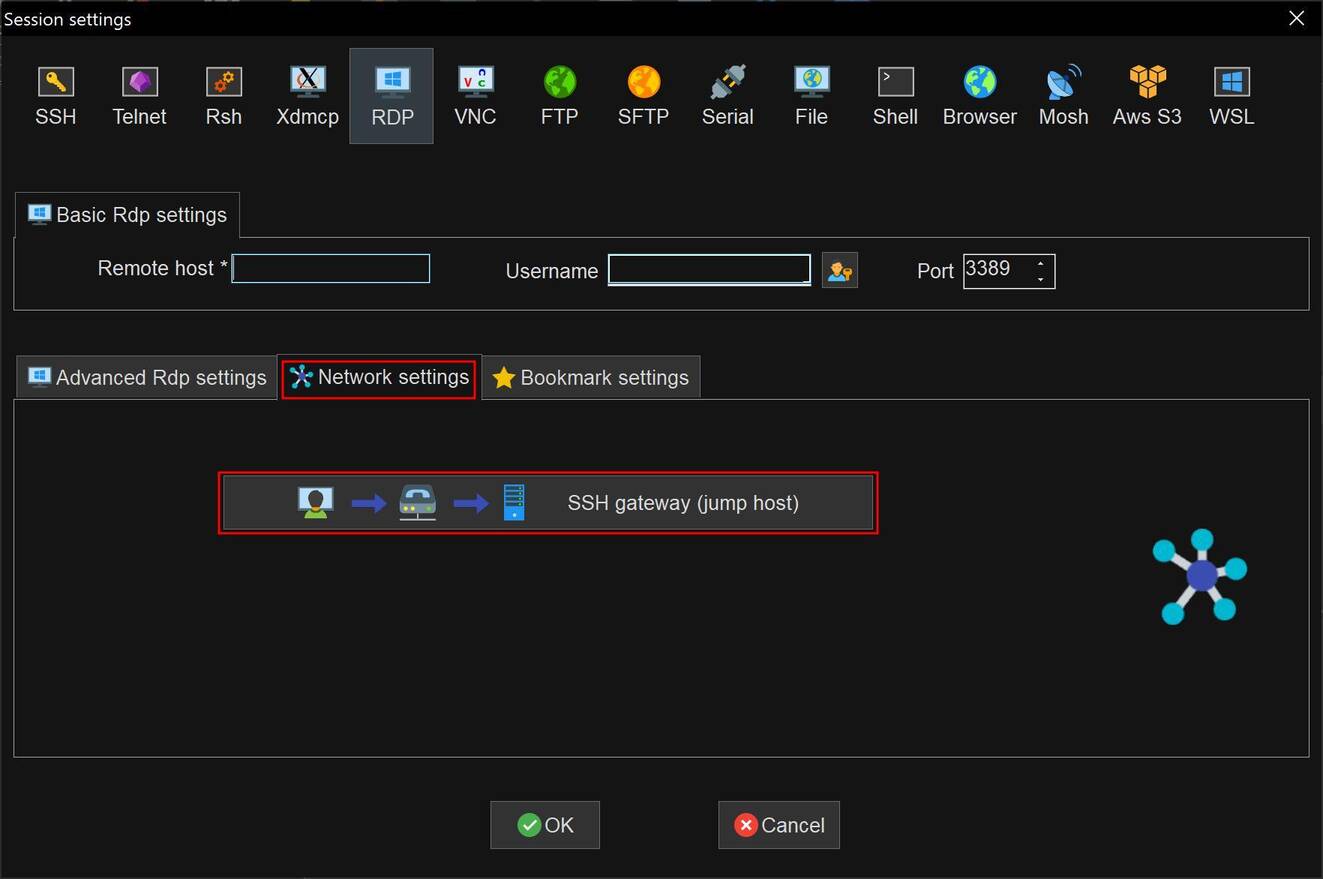Select the Browser session type
The image size is (1323, 879).
[979, 97]
